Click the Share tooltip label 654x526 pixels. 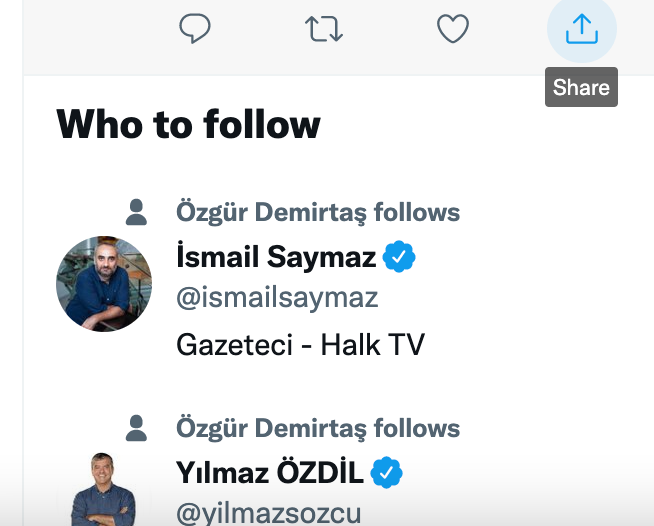tap(581, 87)
